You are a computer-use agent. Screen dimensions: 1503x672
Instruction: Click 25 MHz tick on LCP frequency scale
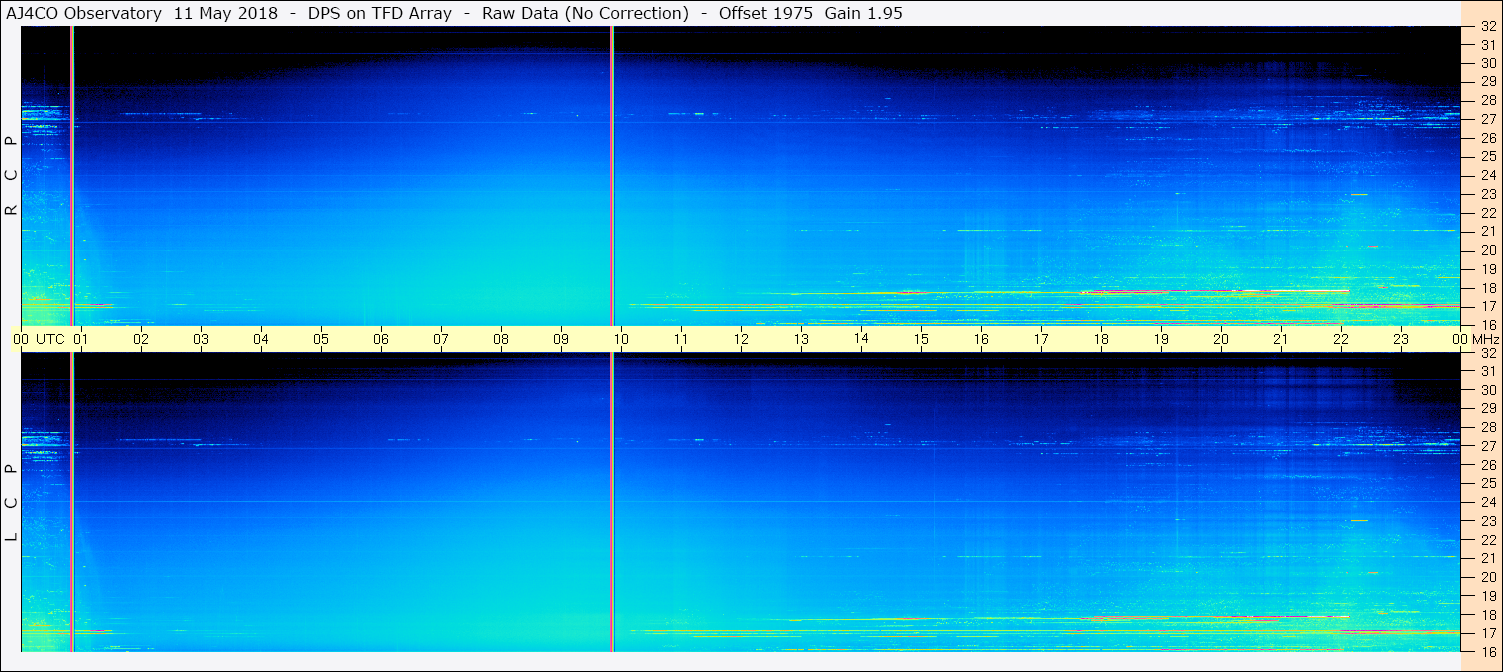(1487, 483)
